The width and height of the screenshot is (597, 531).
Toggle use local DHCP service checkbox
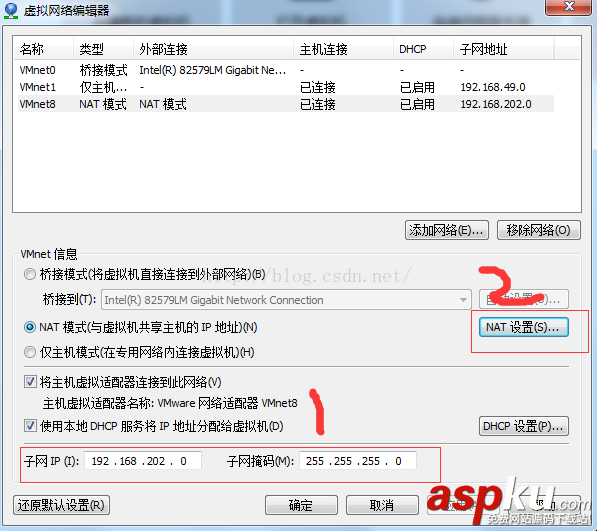point(30,426)
